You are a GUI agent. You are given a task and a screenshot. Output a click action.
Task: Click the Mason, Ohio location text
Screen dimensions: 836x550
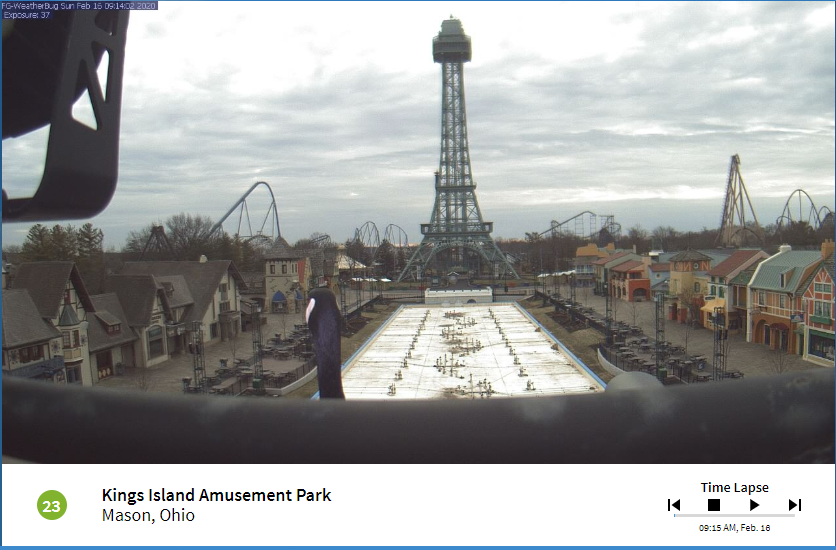148,515
